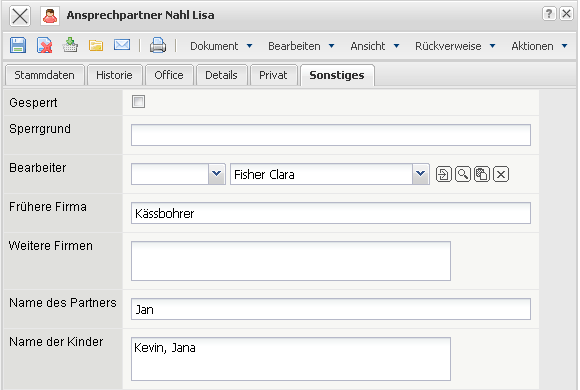
Task: Click the save floppy disk icon
Action: (x=17, y=46)
